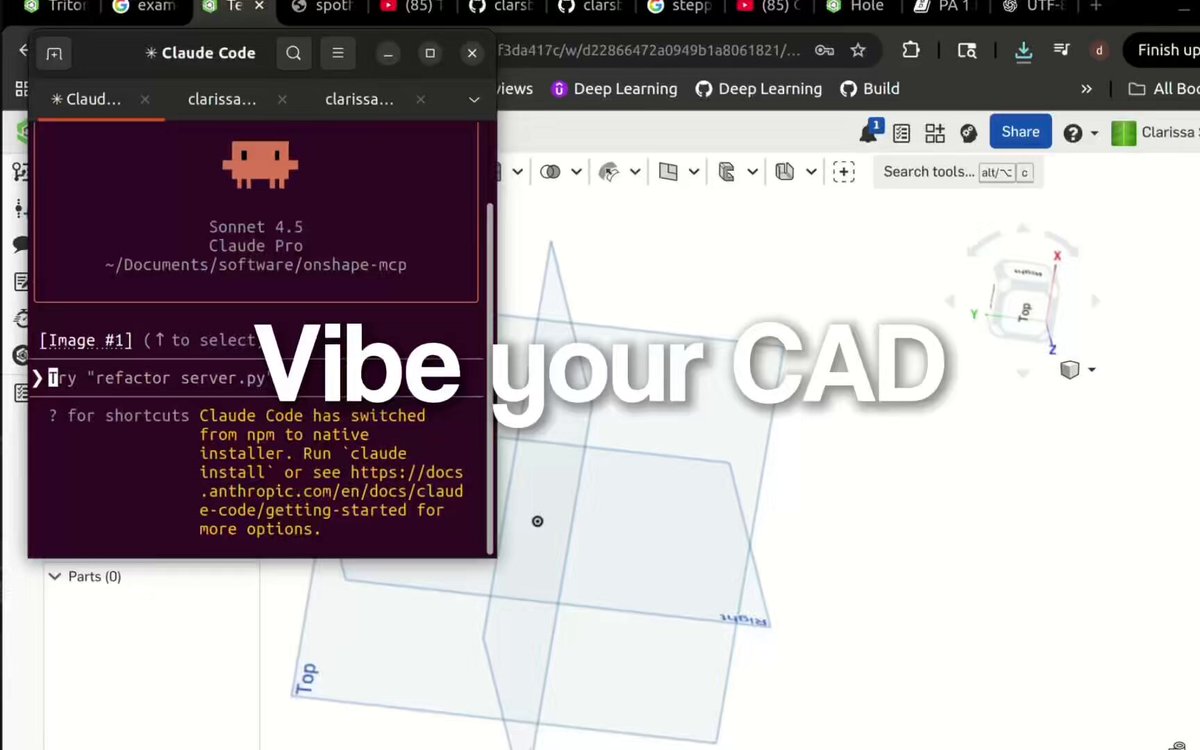Viewport: 1200px width, 750px height.
Task: Expand the Boolean tool dropdown arrow
Action: 577,172
